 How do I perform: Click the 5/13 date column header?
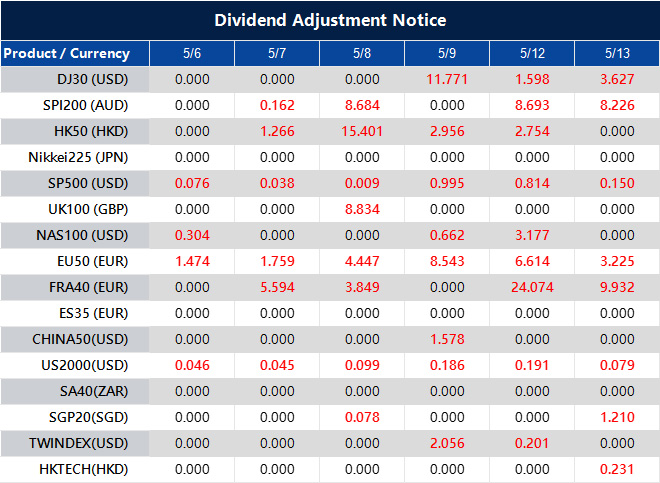click(617, 53)
